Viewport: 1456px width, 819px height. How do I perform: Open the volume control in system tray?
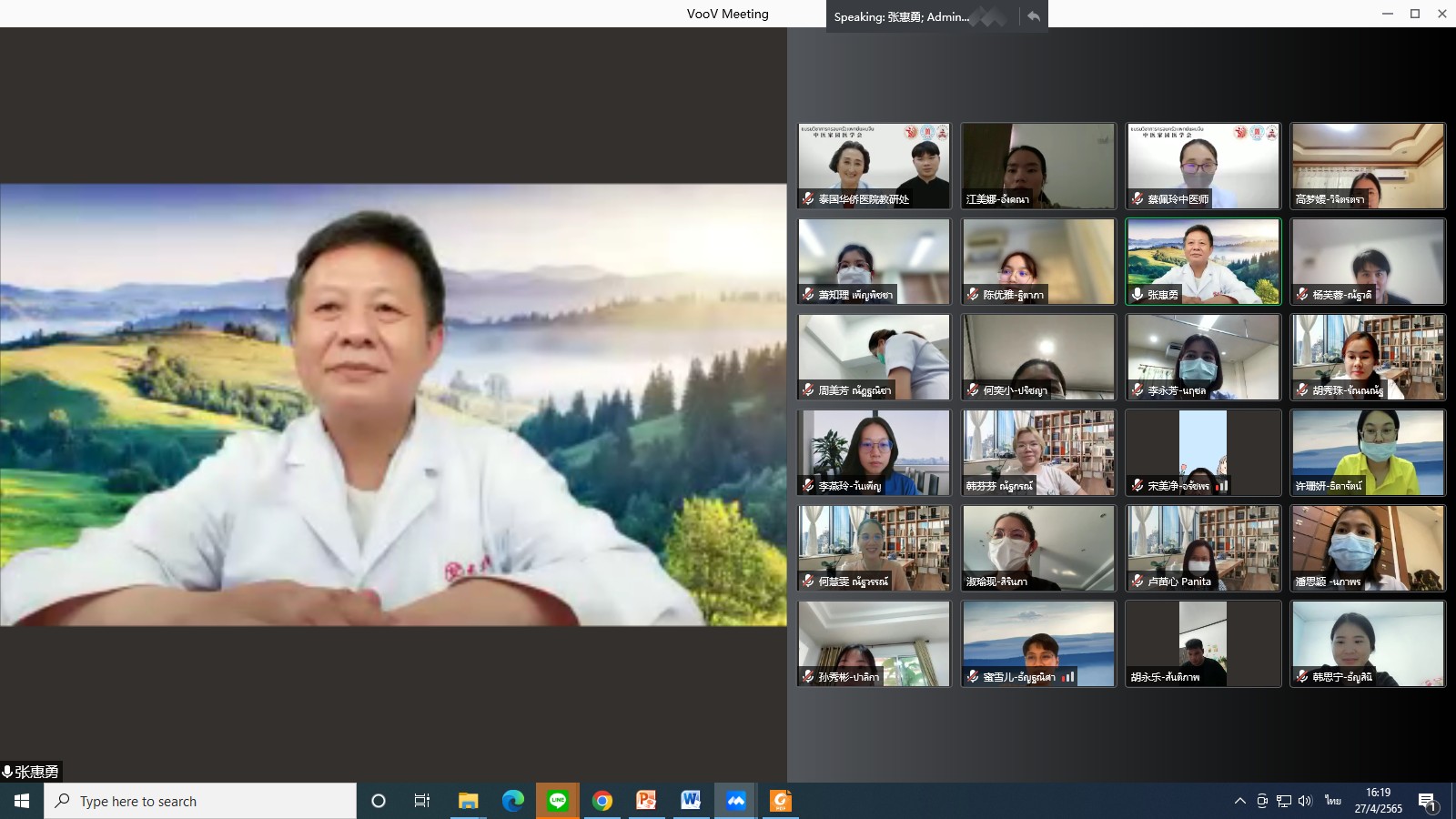[x=1306, y=801]
